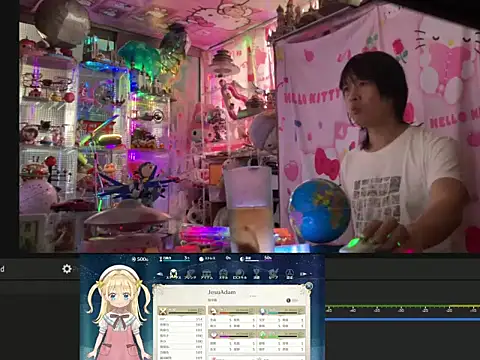Click the audio level meter scale
The image size is (480, 360).
[402, 308]
